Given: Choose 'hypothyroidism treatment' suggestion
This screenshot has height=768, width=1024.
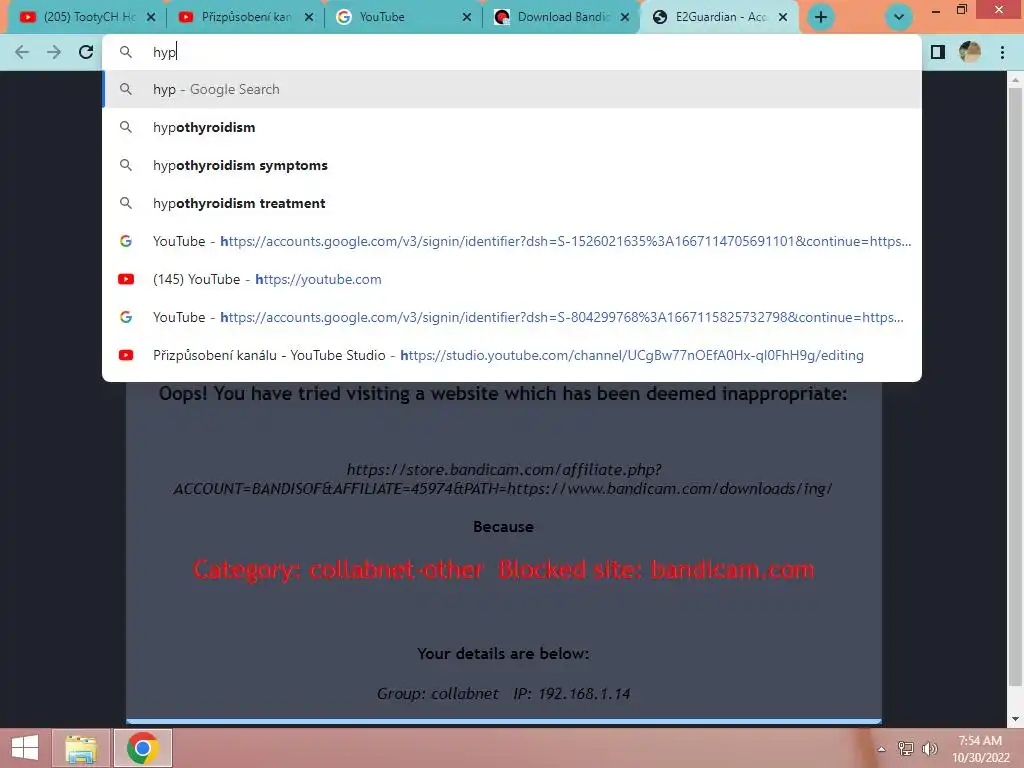Looking at the screenshot, I should pyautogui.click(x=512, y=203).
